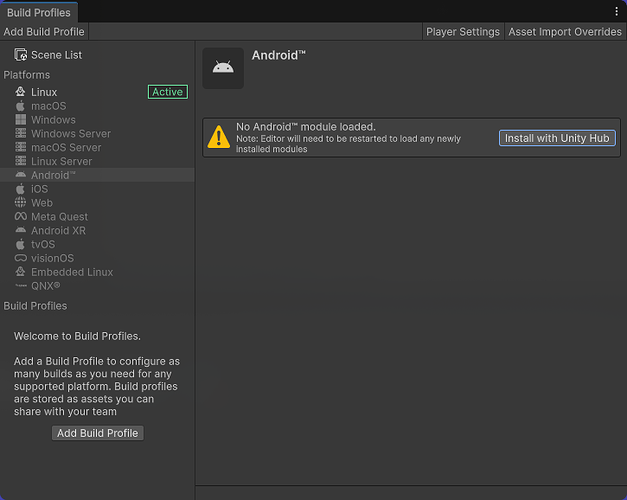
Task: Click the Android robot icon in list
Action: [21, 175]
